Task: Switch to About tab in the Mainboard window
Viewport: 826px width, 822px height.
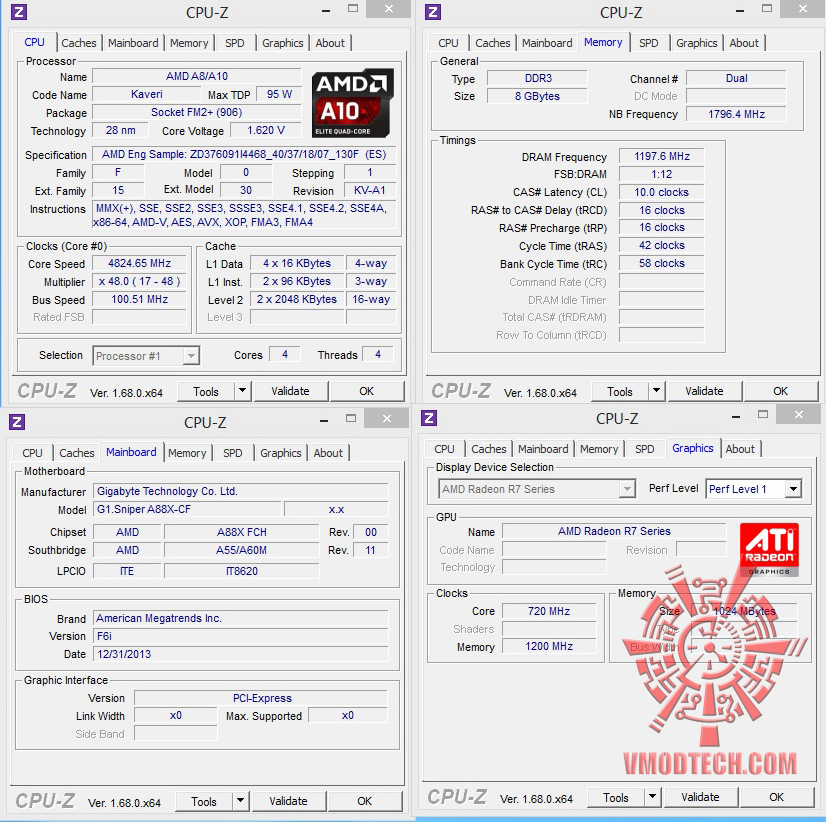Action: click(328, 453)
